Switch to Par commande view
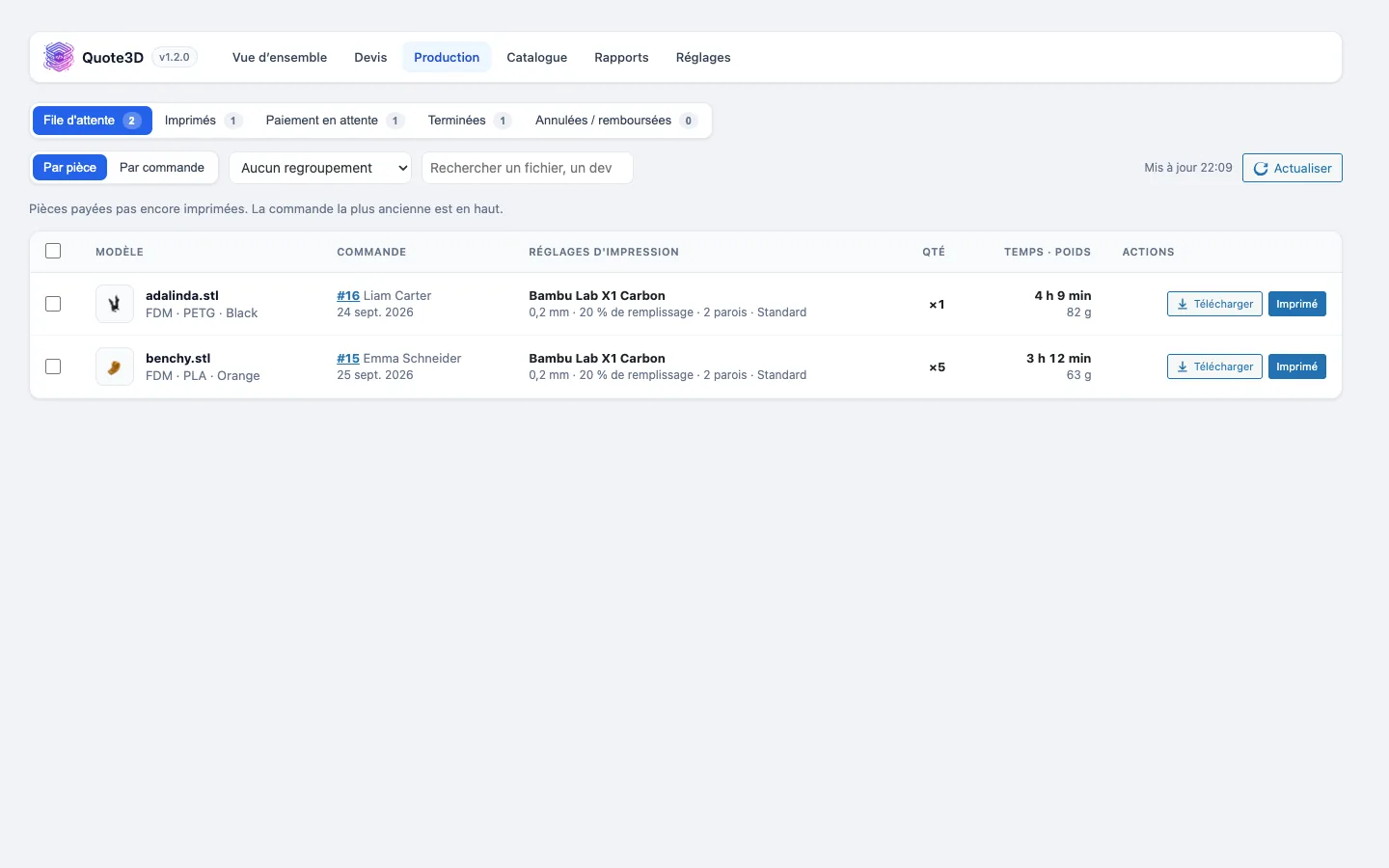1389x868 pixels. click(162, 167)
